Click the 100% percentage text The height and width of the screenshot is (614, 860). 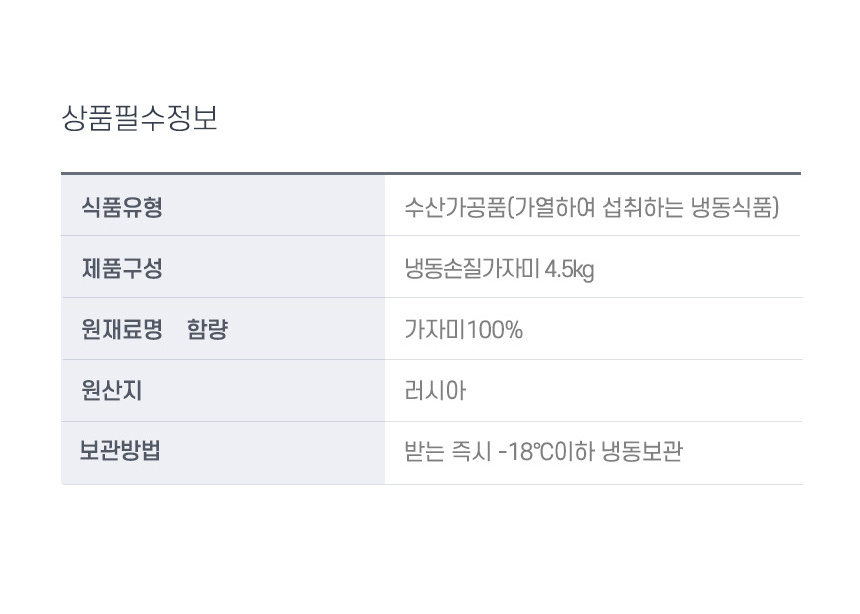pyautogui.click(x=495, y=330)
